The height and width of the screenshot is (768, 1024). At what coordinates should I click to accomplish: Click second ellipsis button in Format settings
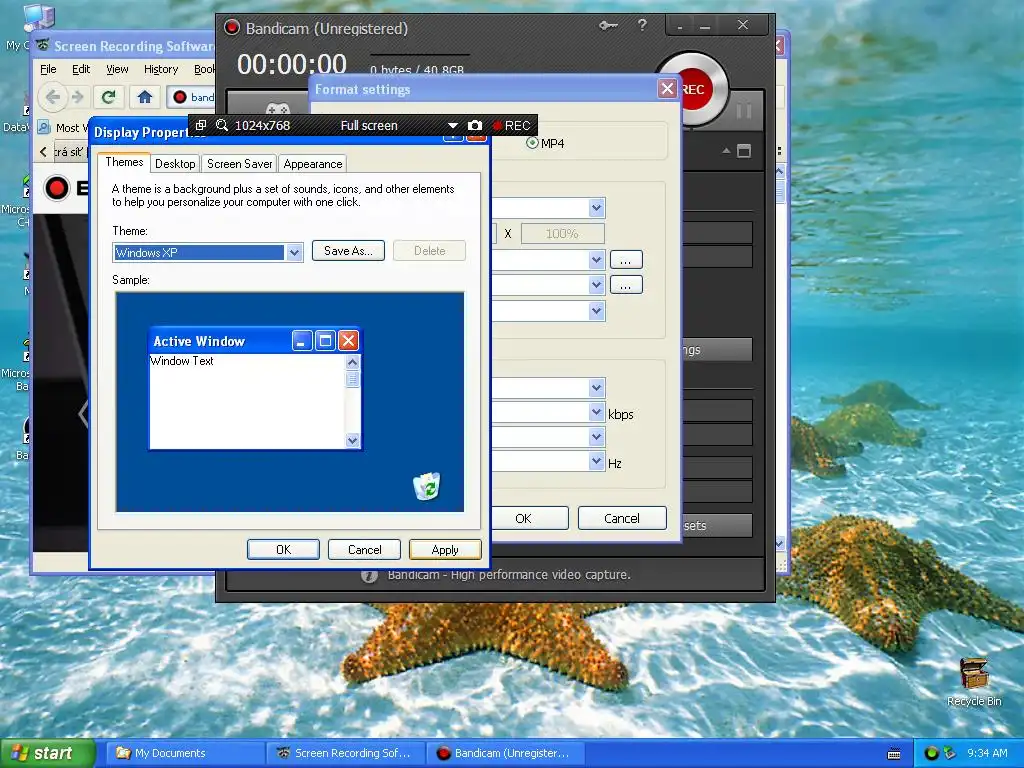[626, 285]
